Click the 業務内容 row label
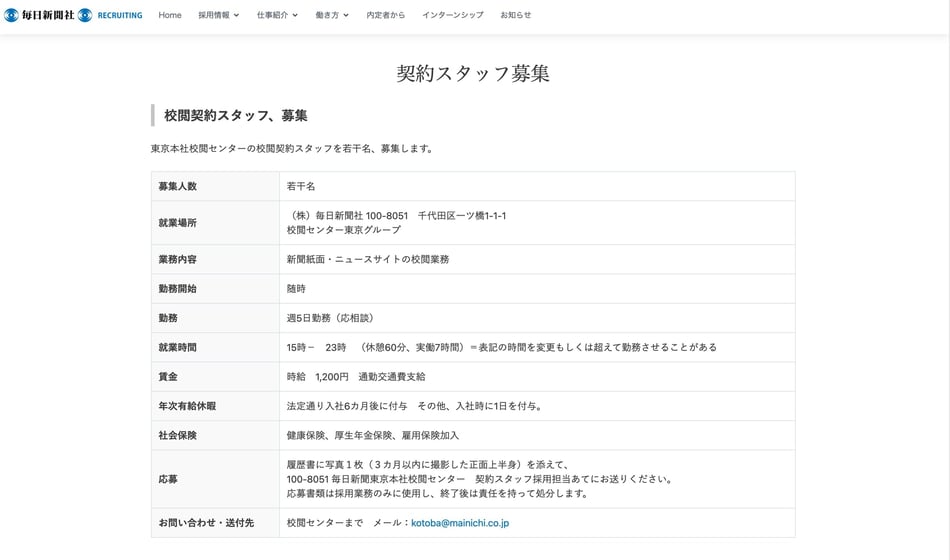950x560 pixels. pos(178,259)
